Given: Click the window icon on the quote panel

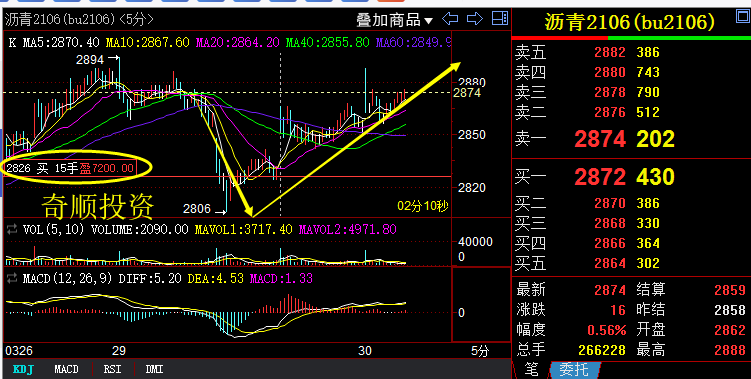Looking at the screenshot, I should click(743, 16).
